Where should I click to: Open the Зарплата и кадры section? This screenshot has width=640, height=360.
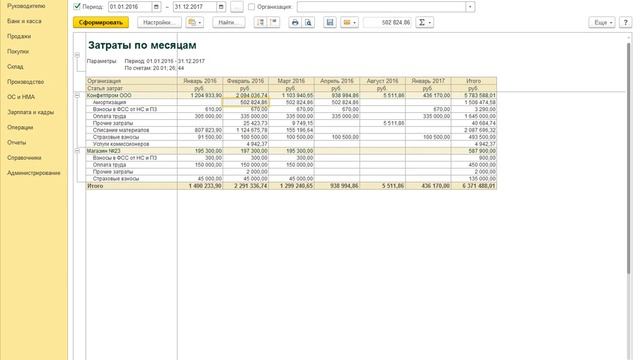(31, 112)
